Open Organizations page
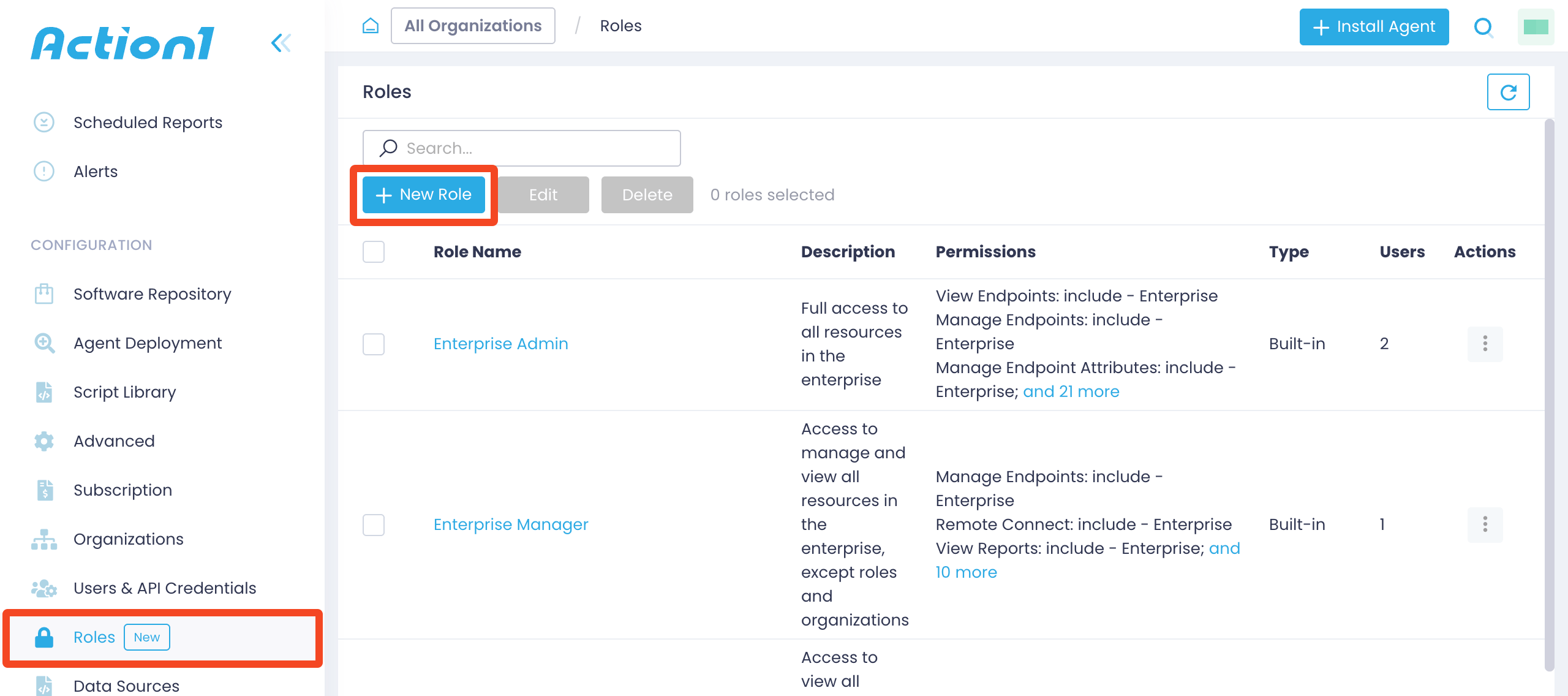Screen dimensions: 1568x696 tap(129, 539)
